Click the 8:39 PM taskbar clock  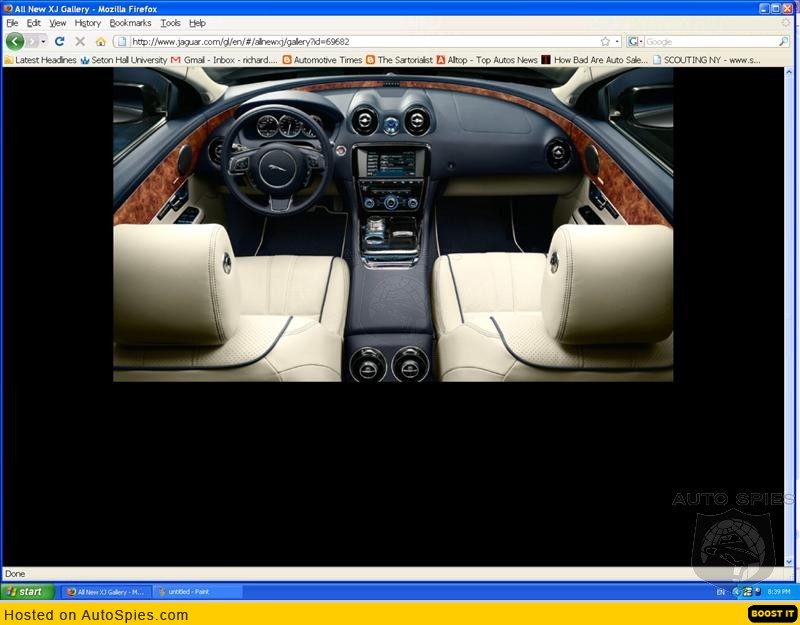[x=779, y=592]
